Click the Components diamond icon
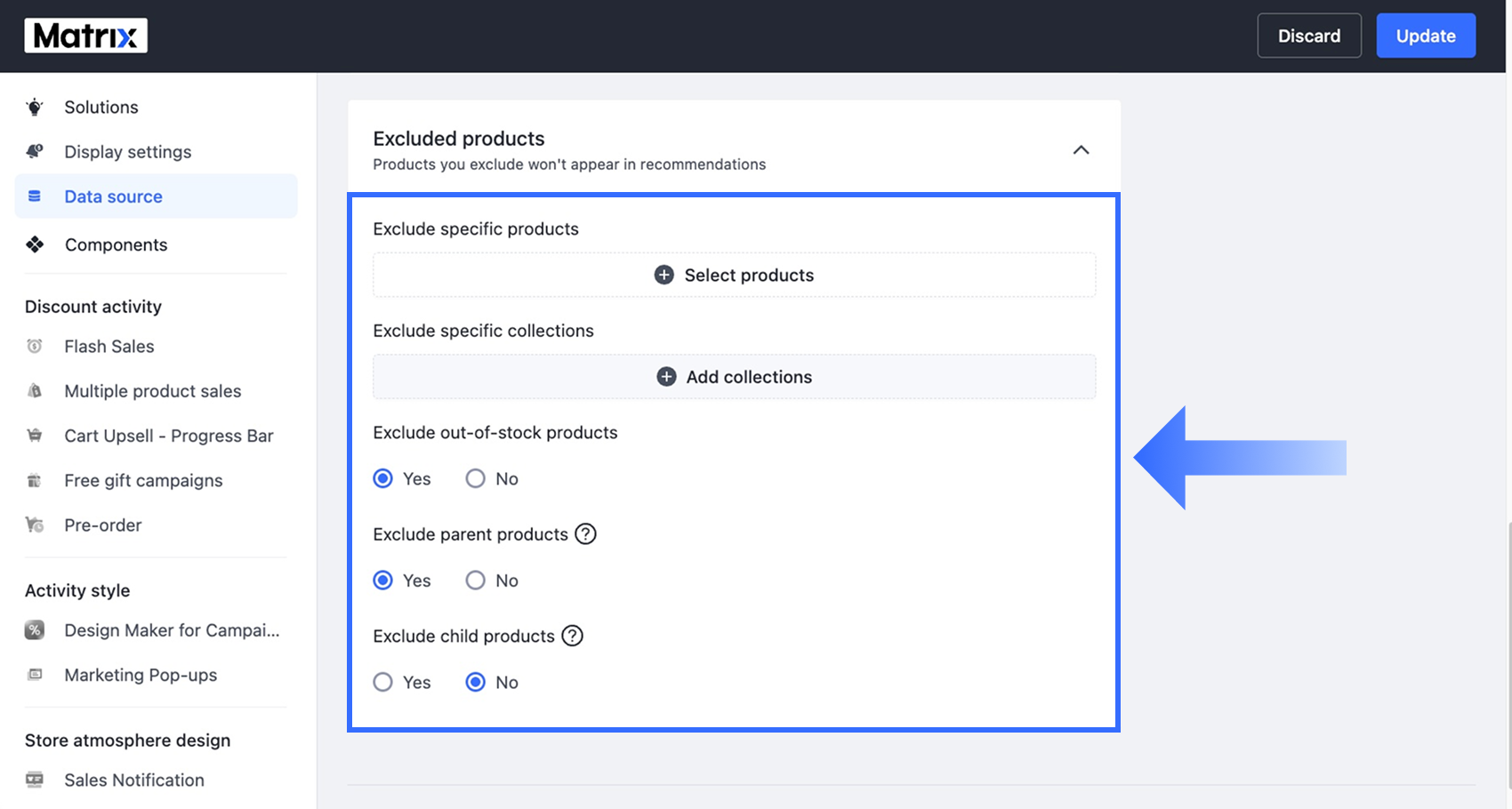This screenshot has height=809, width=1512. (35, 244)
